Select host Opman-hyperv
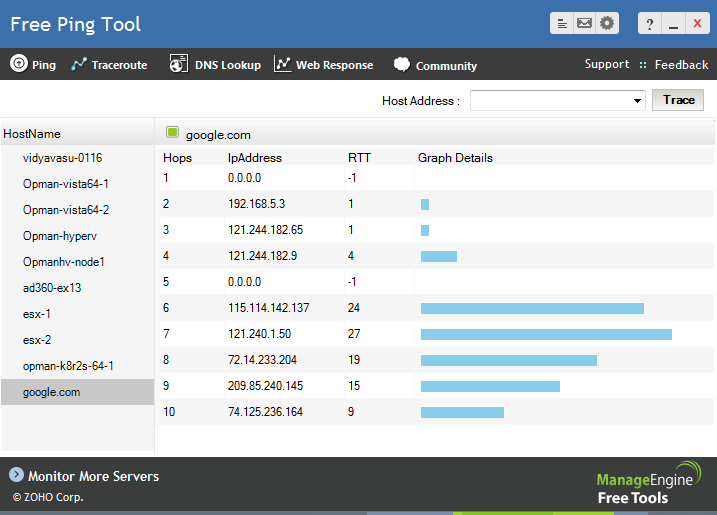 (x=60, y=236)
